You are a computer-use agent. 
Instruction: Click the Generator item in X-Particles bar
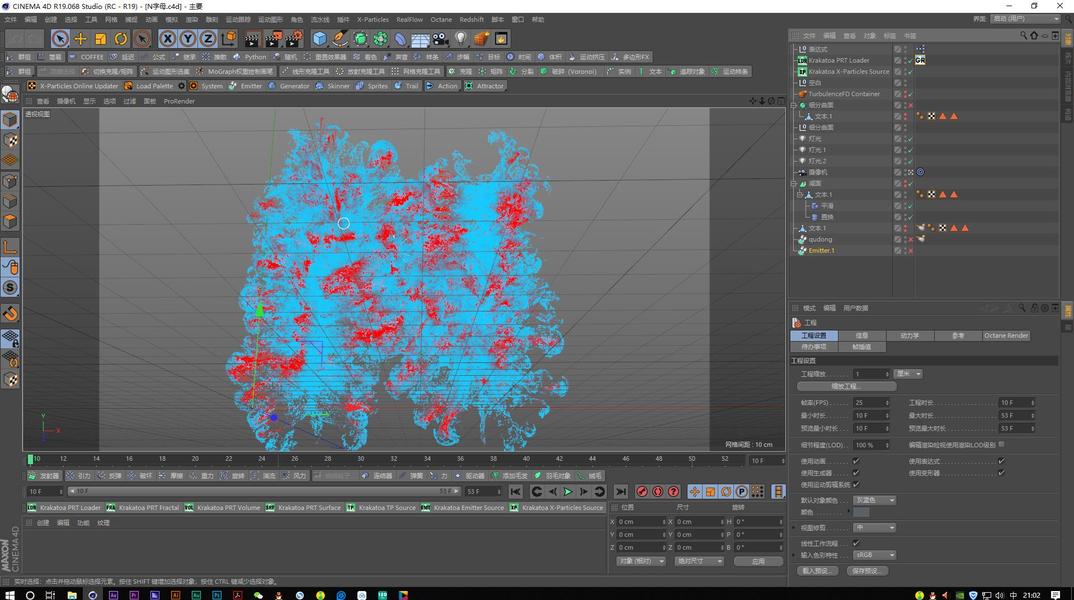tap(289, 86)
